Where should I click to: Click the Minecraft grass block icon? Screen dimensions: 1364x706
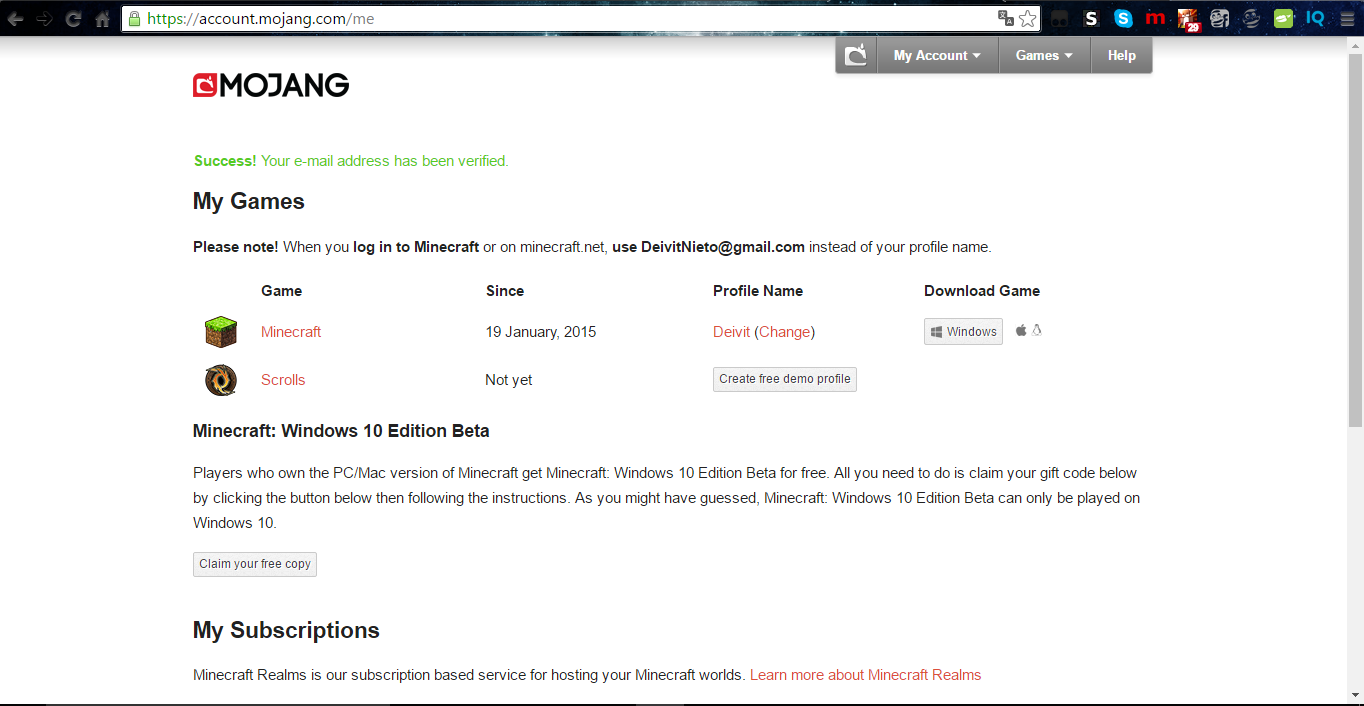pyautogui.click(x=221, y=331)
